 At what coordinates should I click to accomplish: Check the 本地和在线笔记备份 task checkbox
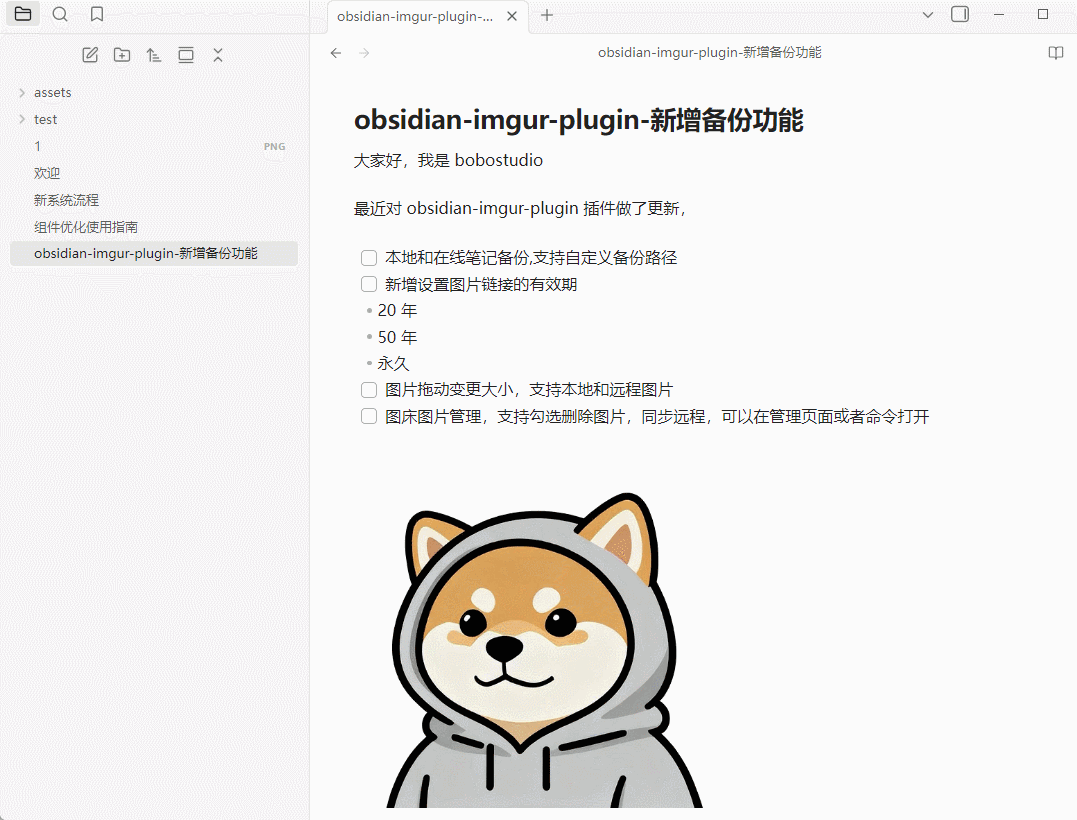(x=368, y=257)
